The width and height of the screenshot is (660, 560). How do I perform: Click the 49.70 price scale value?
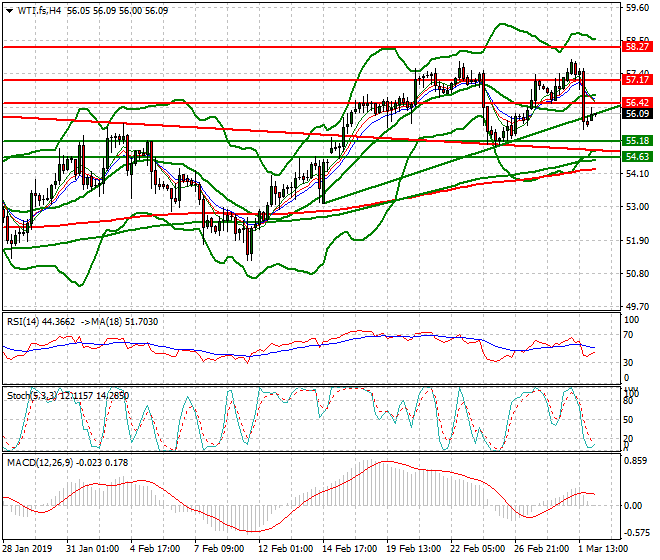637,307
